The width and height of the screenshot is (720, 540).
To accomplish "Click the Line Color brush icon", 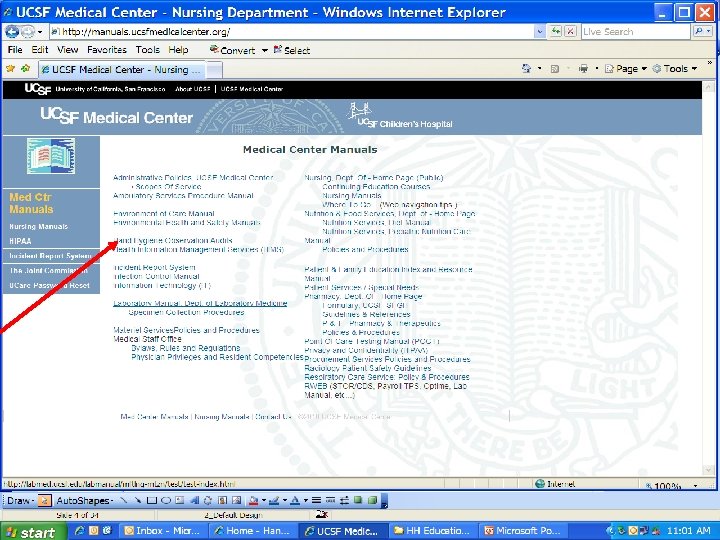I will pyautogui.click(x=274, y=500).
